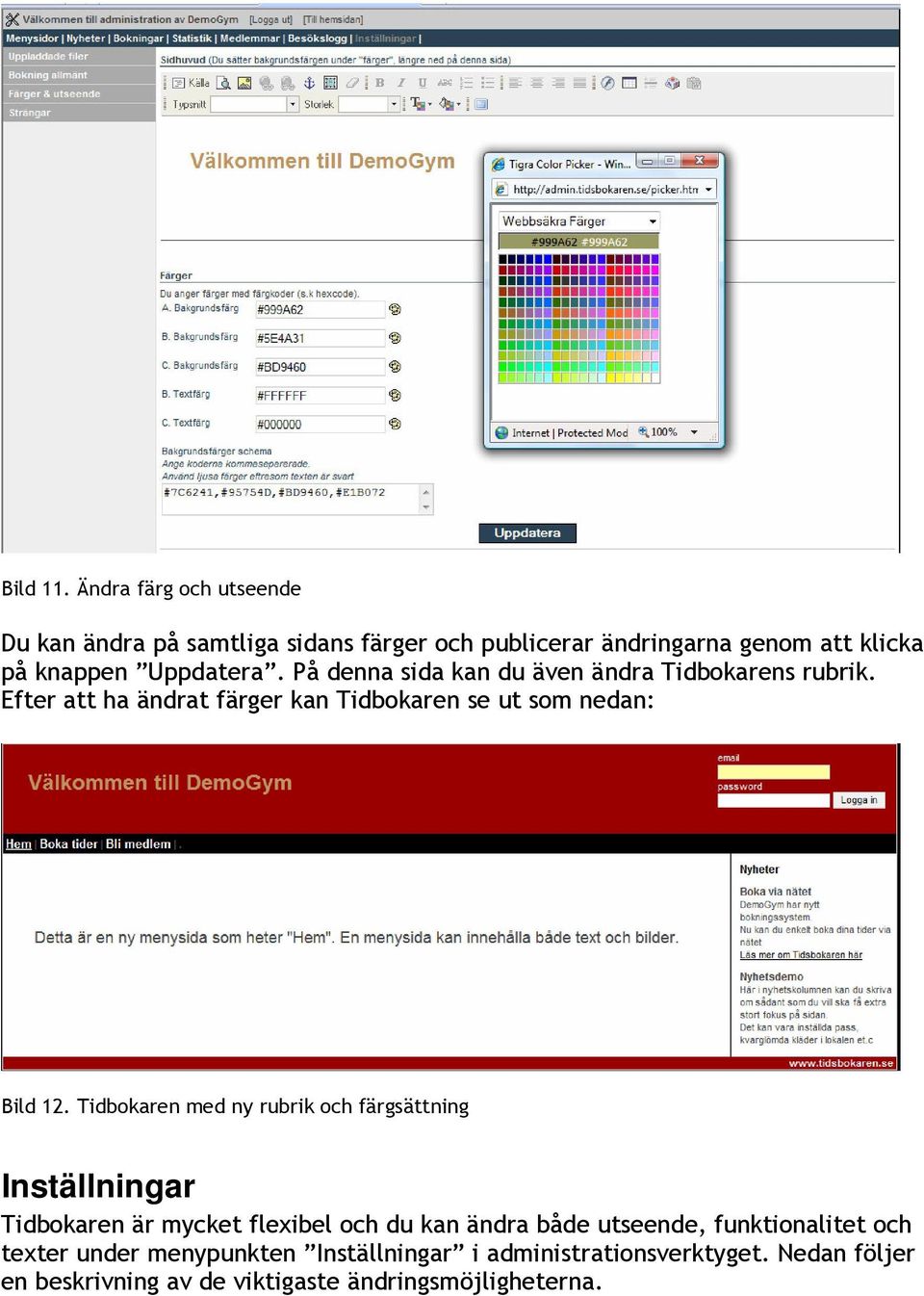Image resolution: width=924 pixels, height=1296 pixels.
Task: Open the Statistik menu
Action: 192,39
